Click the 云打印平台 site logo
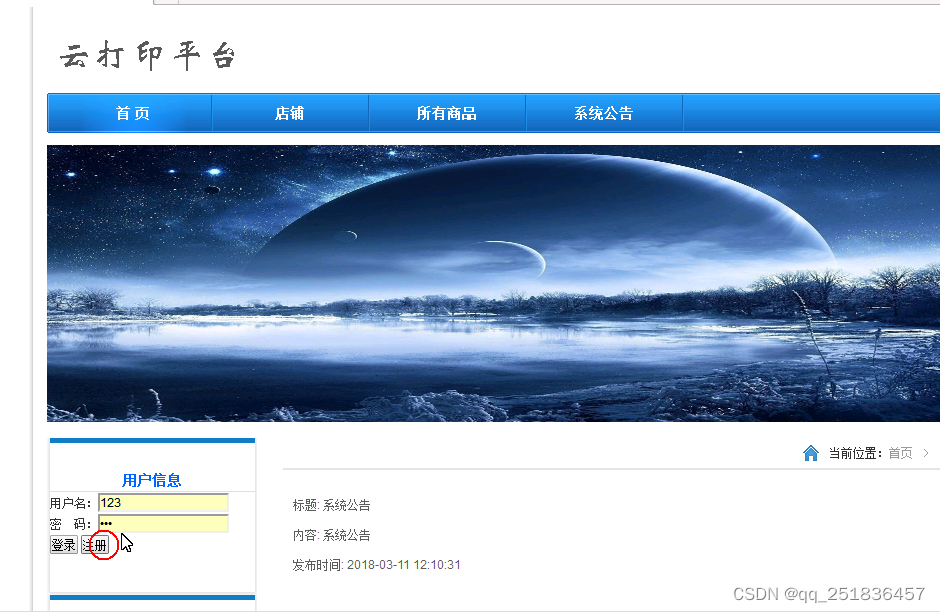 pyautogui.click(x=148, y=56)
